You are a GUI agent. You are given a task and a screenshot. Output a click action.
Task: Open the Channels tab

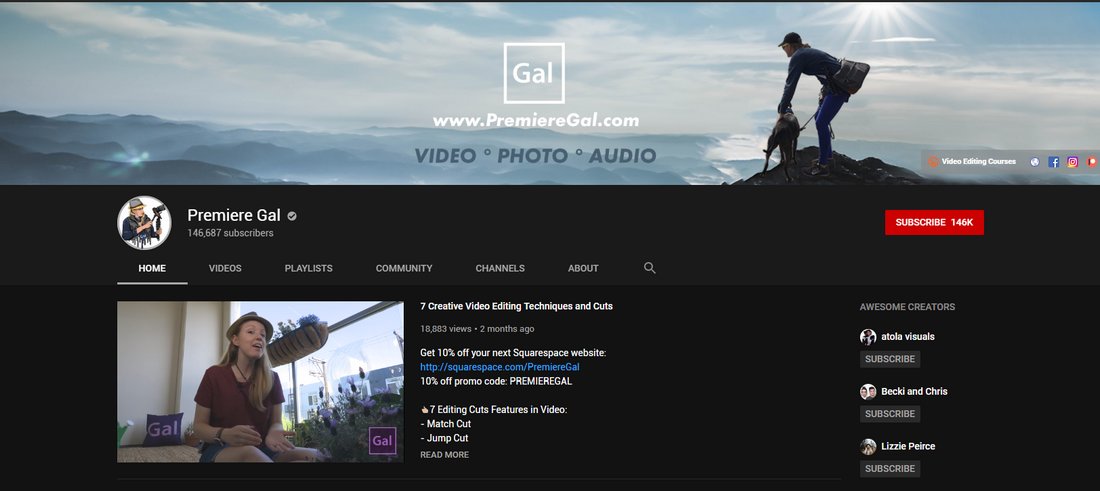pyautogui.click(x=500, y=268)
